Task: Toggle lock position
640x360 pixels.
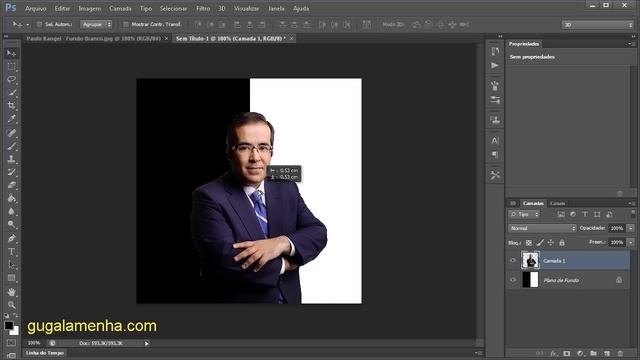Action: (551, 243)
